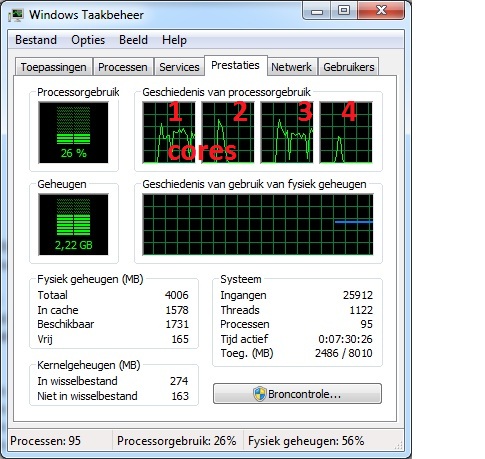Viewport: 485px width, 459px height.
Task: Click the physical memory history graph
Action: [258, 225]
